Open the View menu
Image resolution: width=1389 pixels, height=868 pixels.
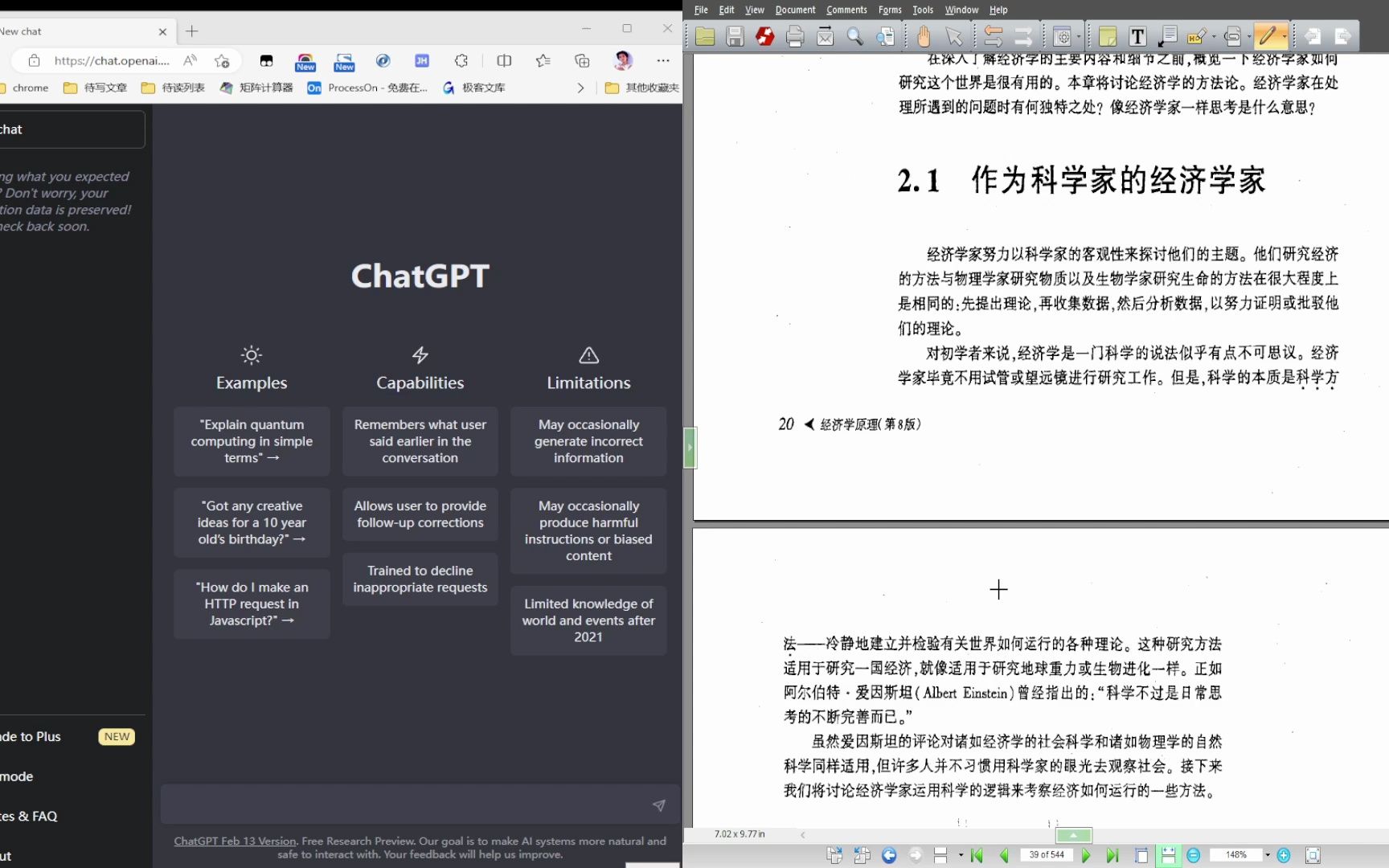[754, 10]
